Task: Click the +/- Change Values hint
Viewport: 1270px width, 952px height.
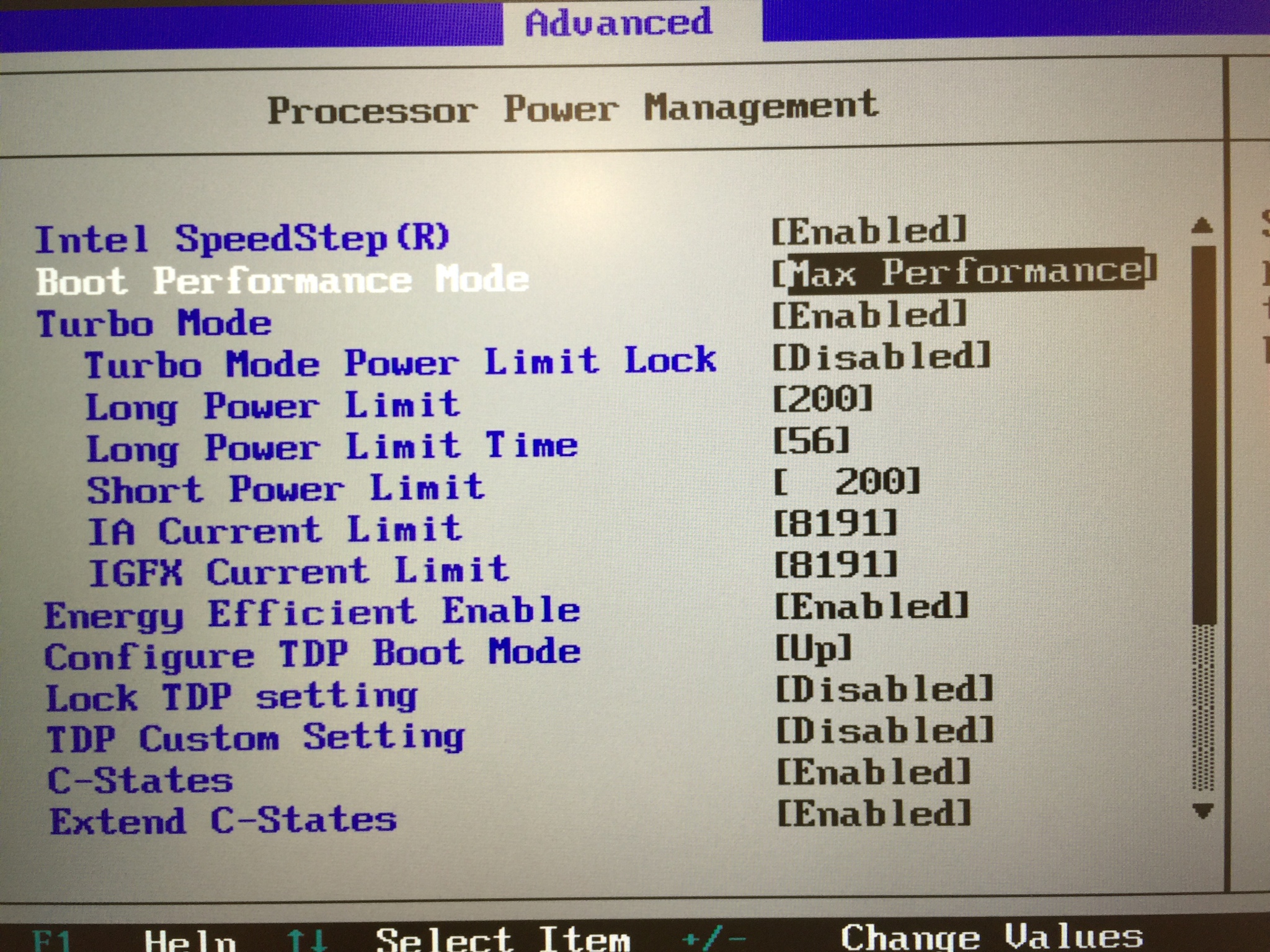Action: click(912, 937)
